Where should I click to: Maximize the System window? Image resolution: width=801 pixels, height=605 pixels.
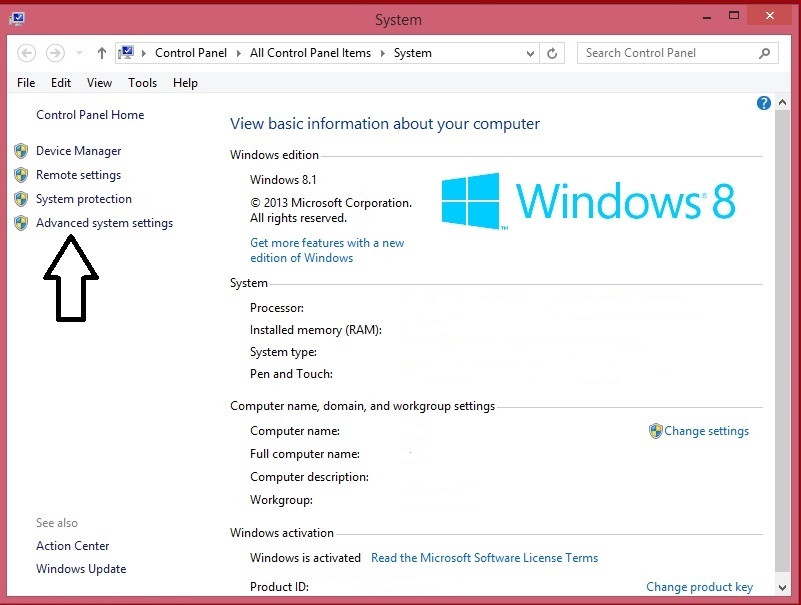pyautogui.click(x=734, y=16)
